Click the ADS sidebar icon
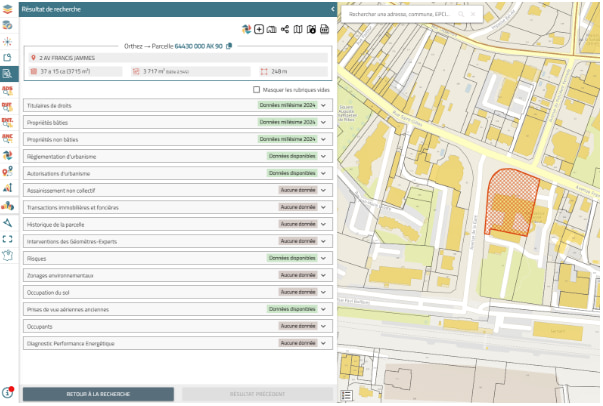The height and width of the screenshot is (406, 603). tap(8, 89)
